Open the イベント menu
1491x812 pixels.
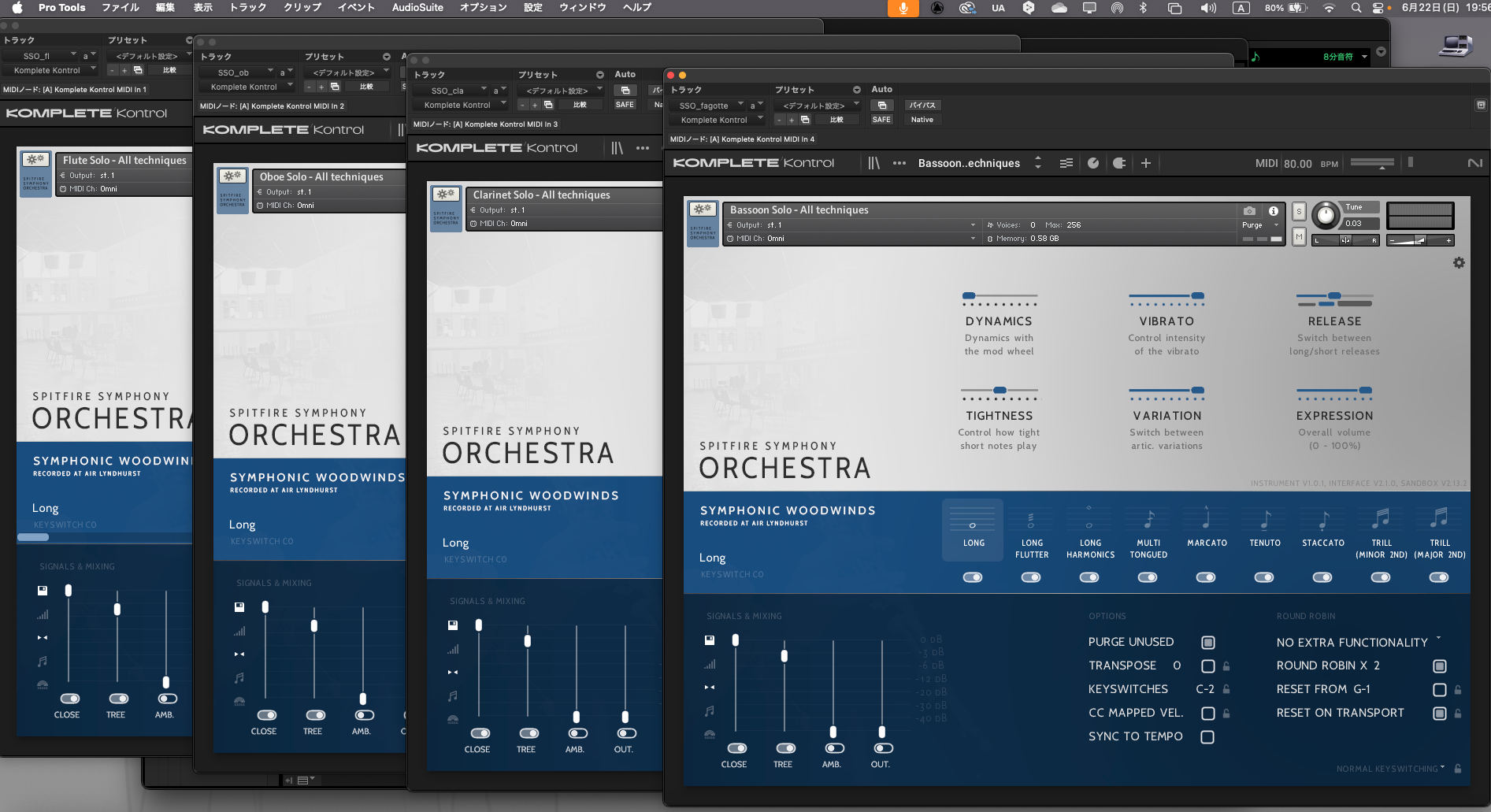(356, 7)
